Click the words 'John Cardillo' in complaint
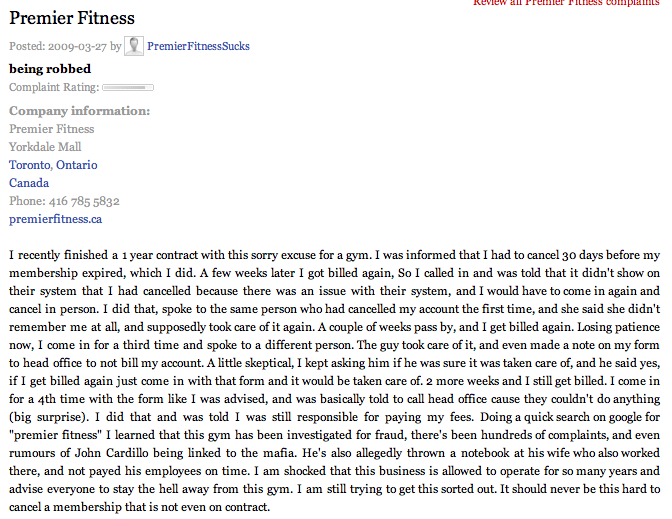Viewport: 672px width, 519px height. click(x=111, y=453)
